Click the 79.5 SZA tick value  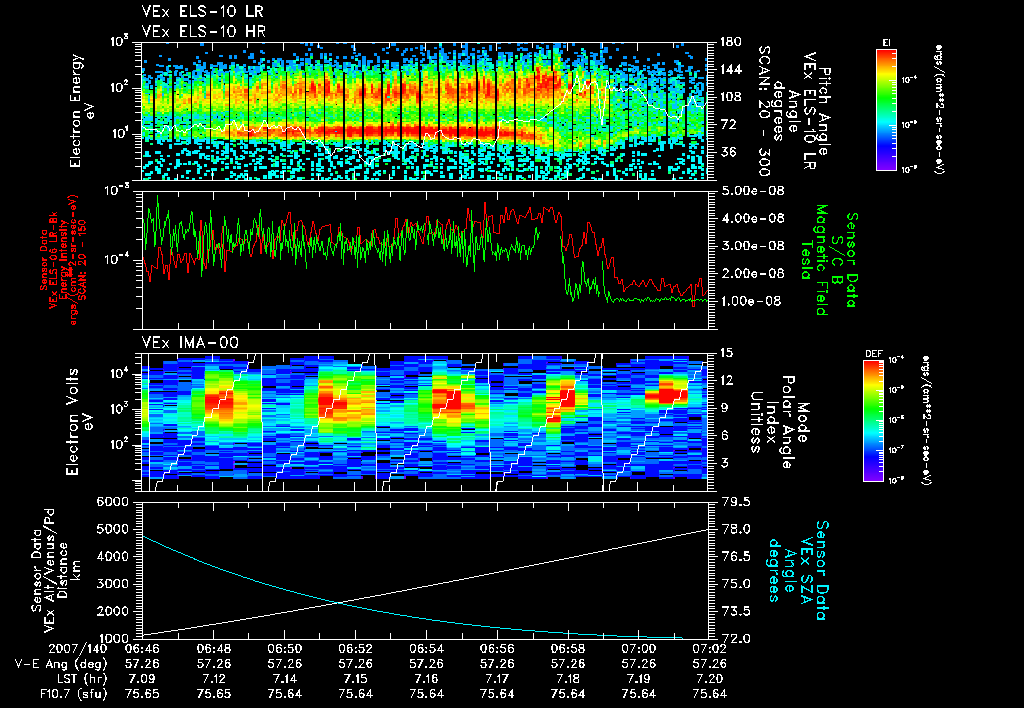734,502
